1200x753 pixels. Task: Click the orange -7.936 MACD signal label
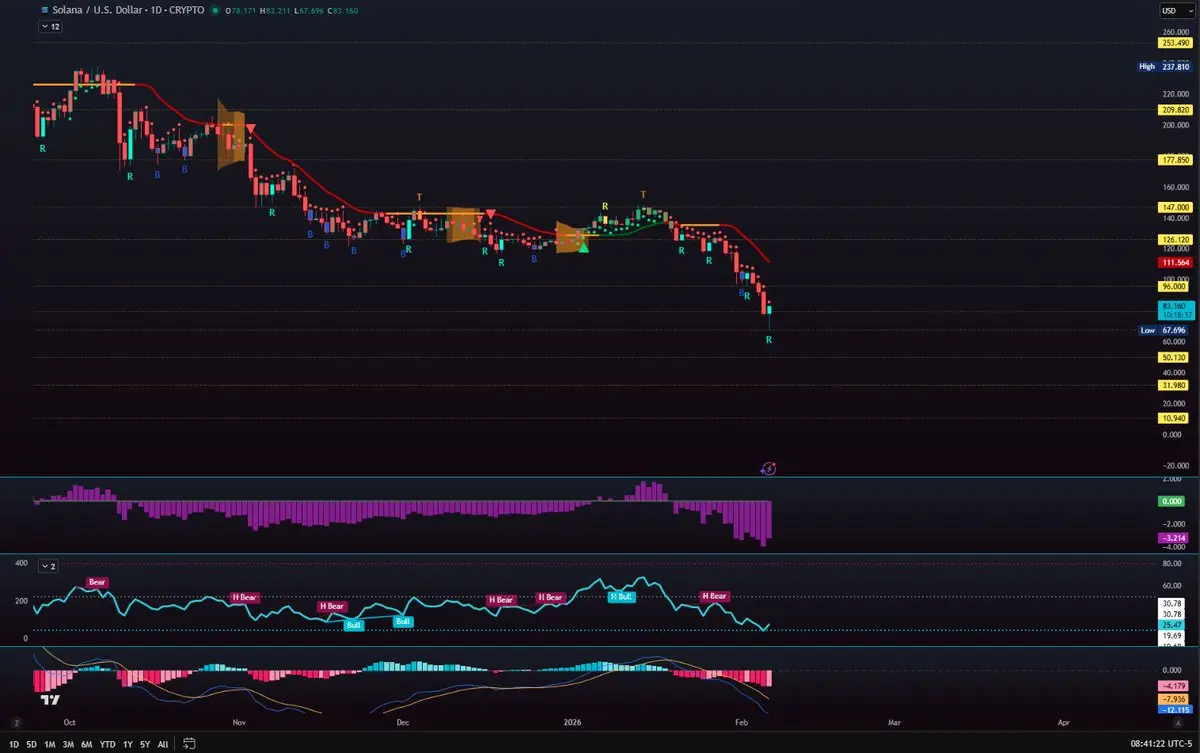tap(1174, 698)
